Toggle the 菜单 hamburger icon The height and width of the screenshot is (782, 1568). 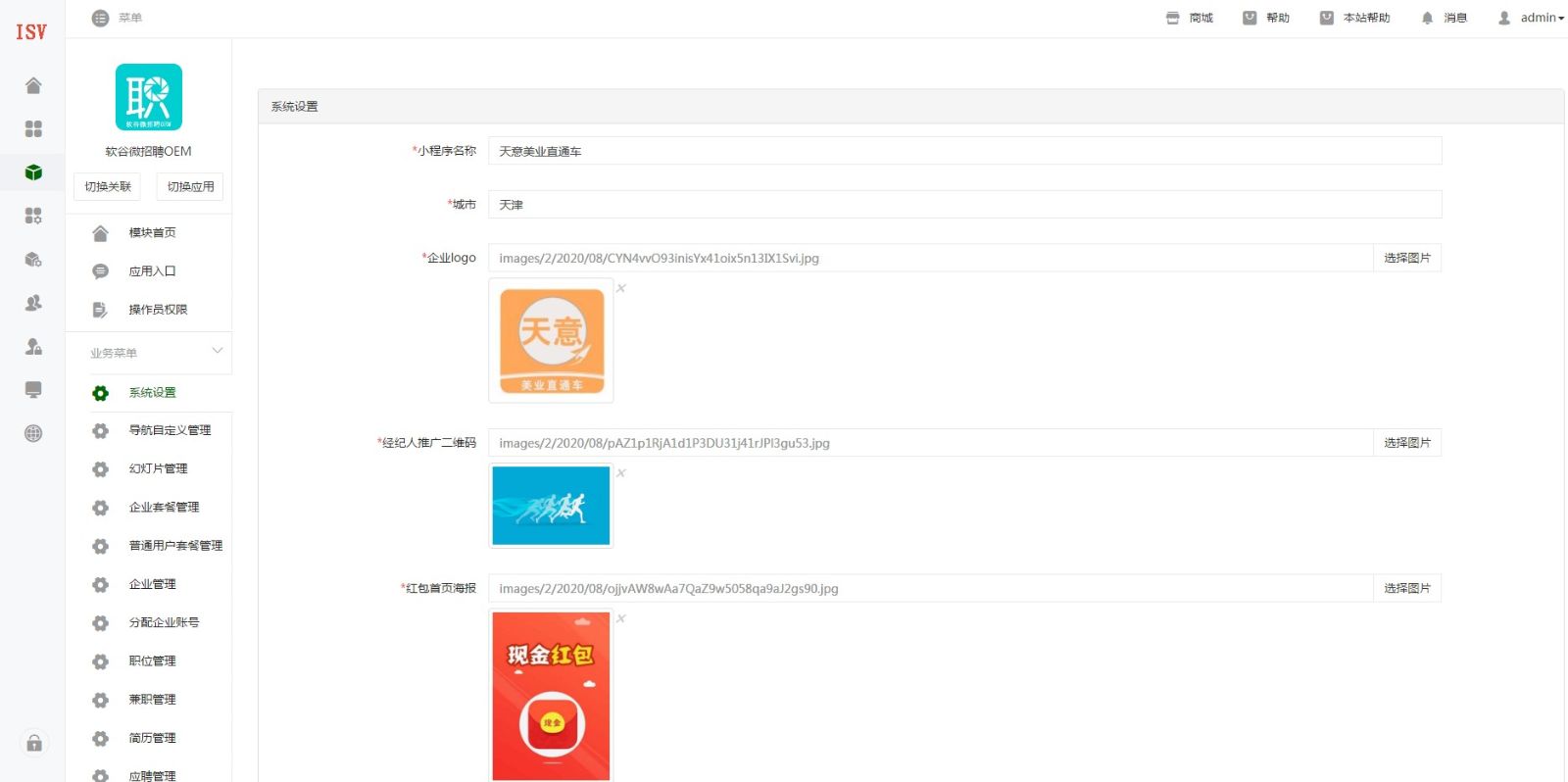pos(100,18)
